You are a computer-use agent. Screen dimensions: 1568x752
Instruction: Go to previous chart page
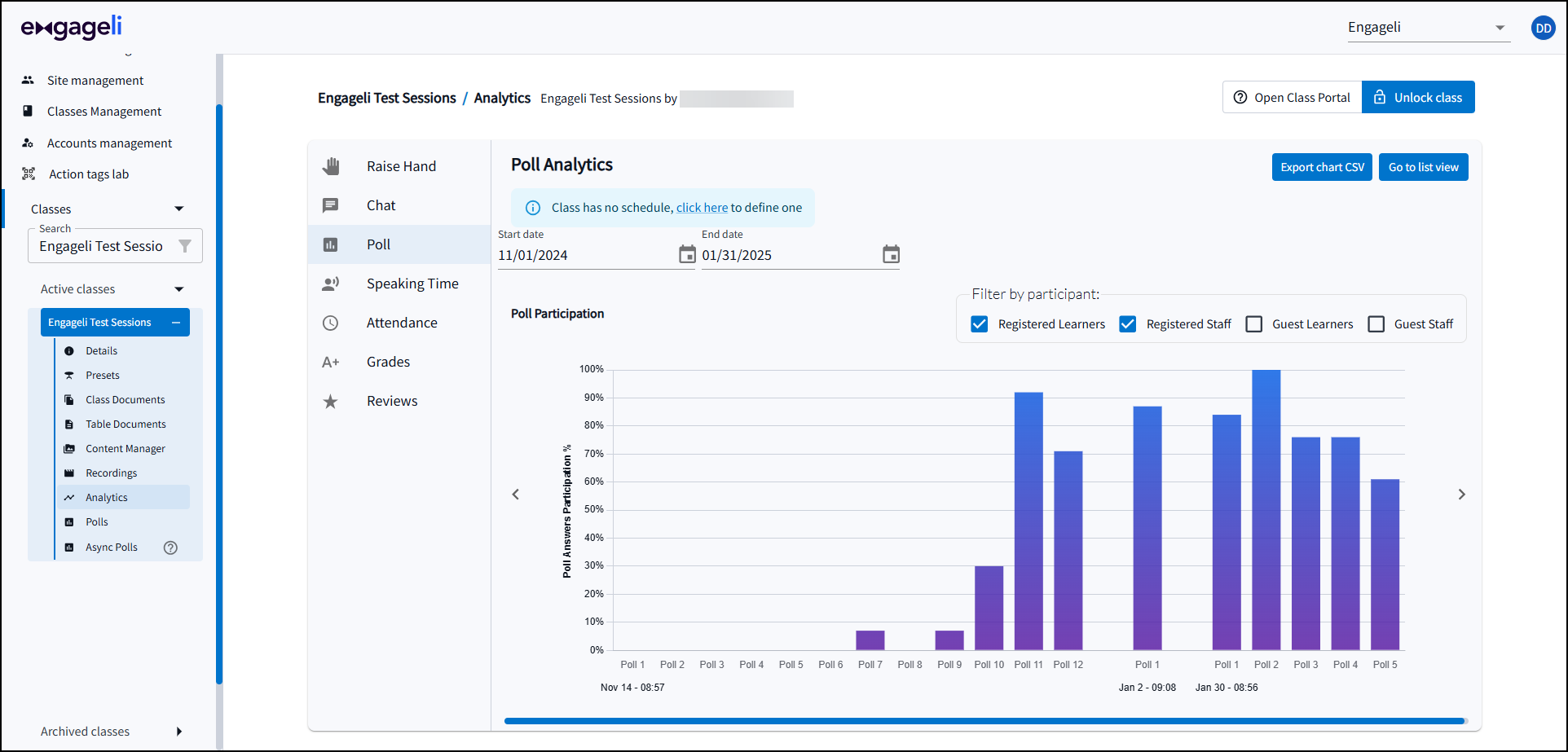coord(516,495)
